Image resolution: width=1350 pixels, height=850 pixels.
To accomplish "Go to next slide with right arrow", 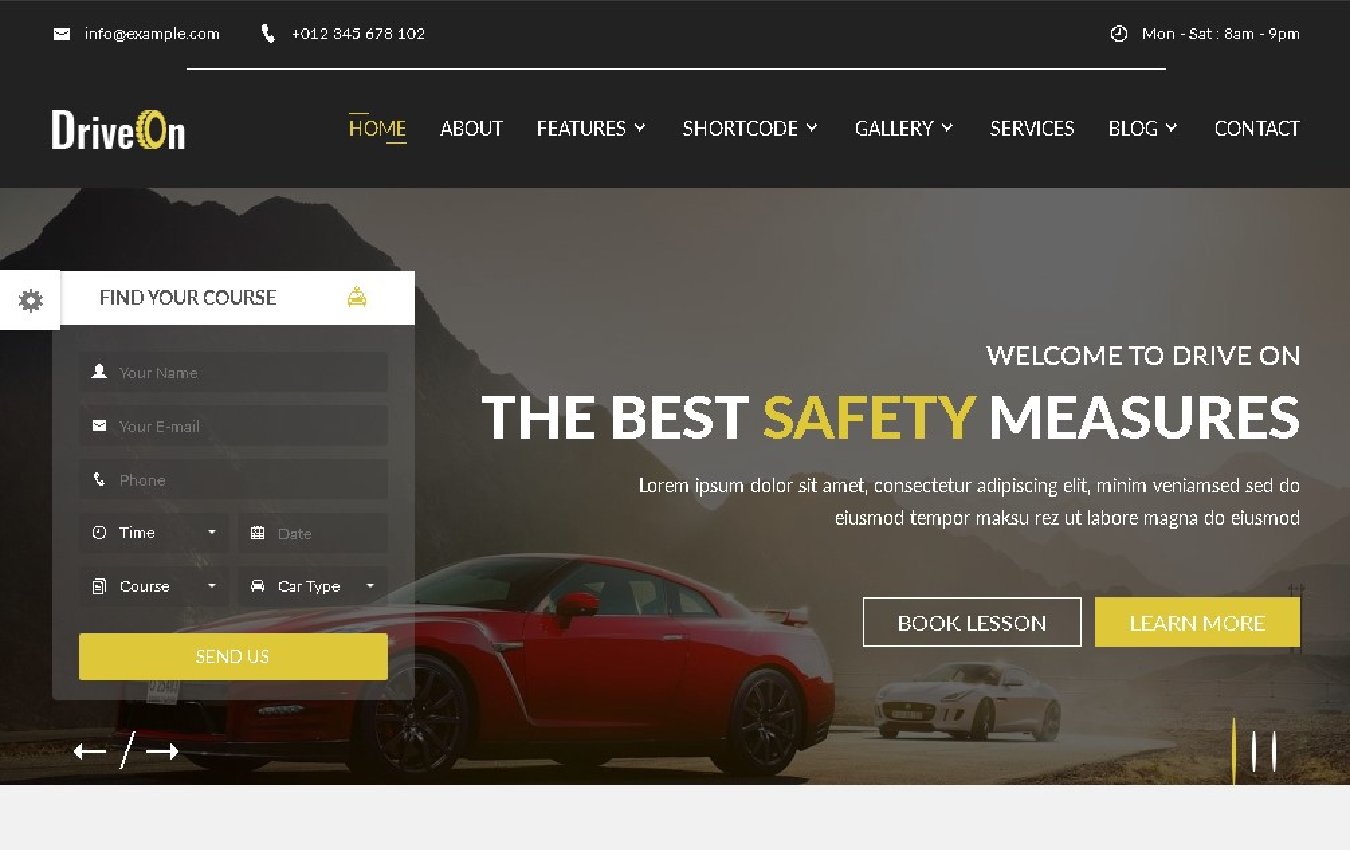I will point(162,752).
